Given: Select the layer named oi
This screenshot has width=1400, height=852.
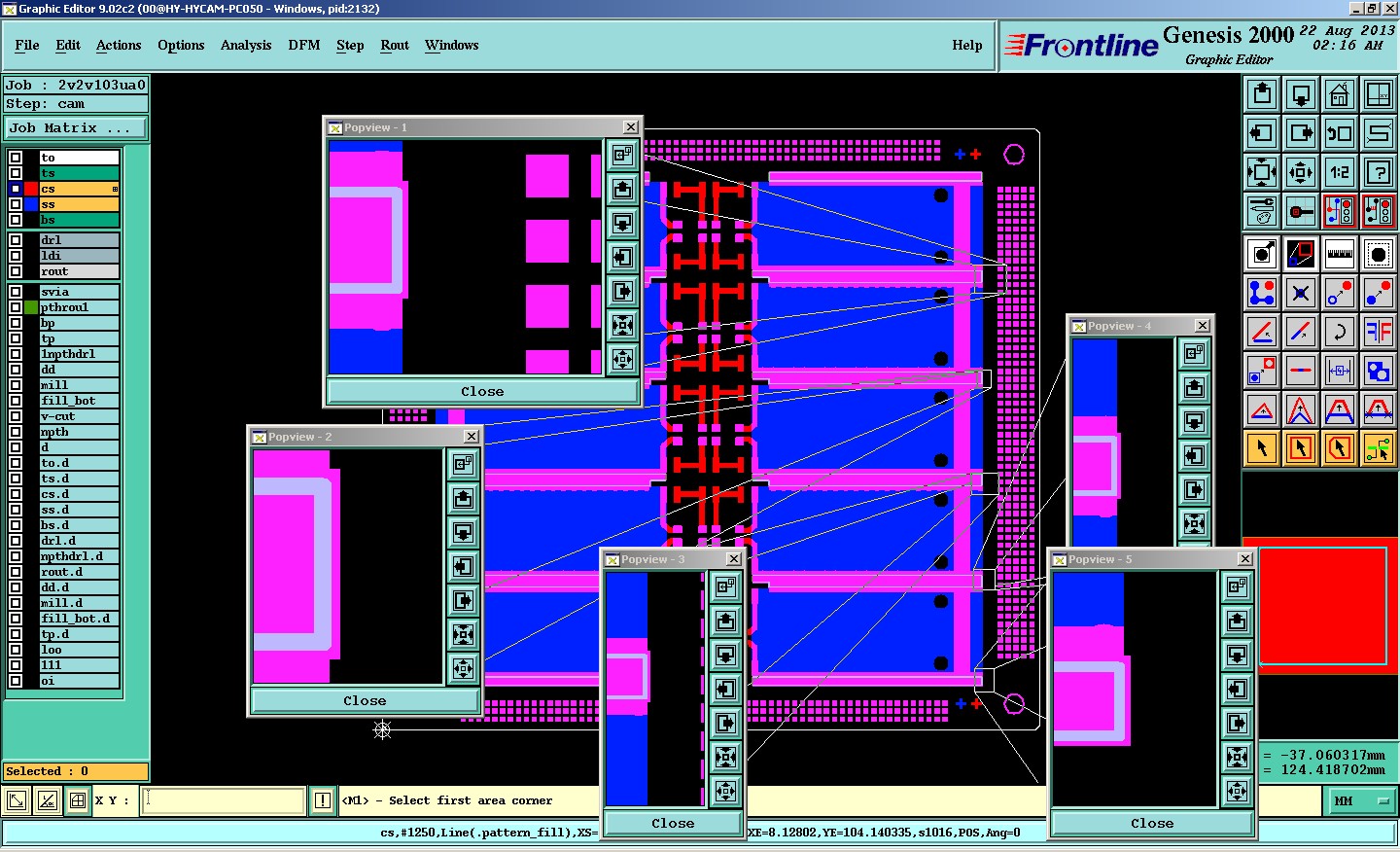Looking at the screenshot, I should pos(79,681).
